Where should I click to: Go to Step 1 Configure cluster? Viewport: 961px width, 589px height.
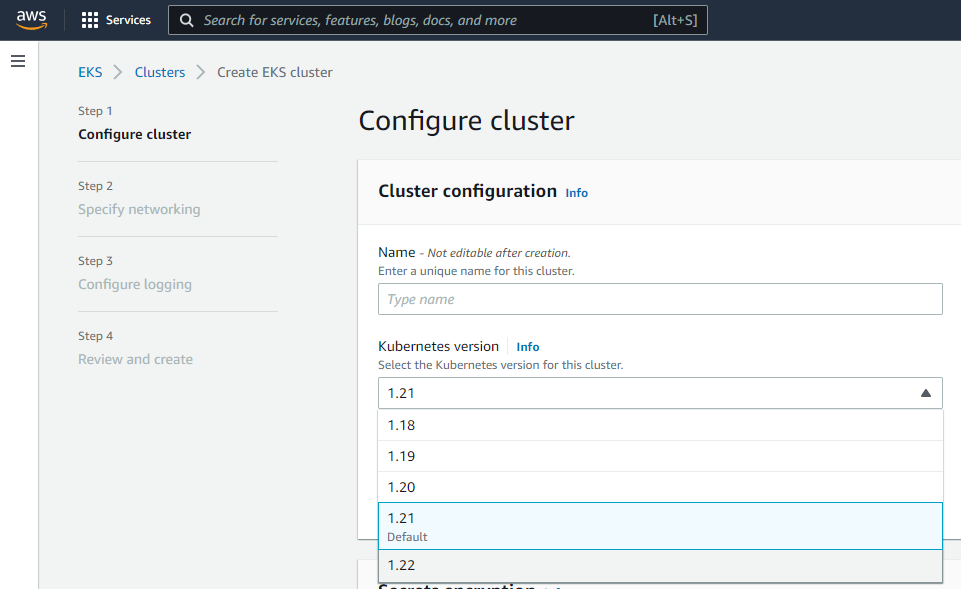(134, 134)
